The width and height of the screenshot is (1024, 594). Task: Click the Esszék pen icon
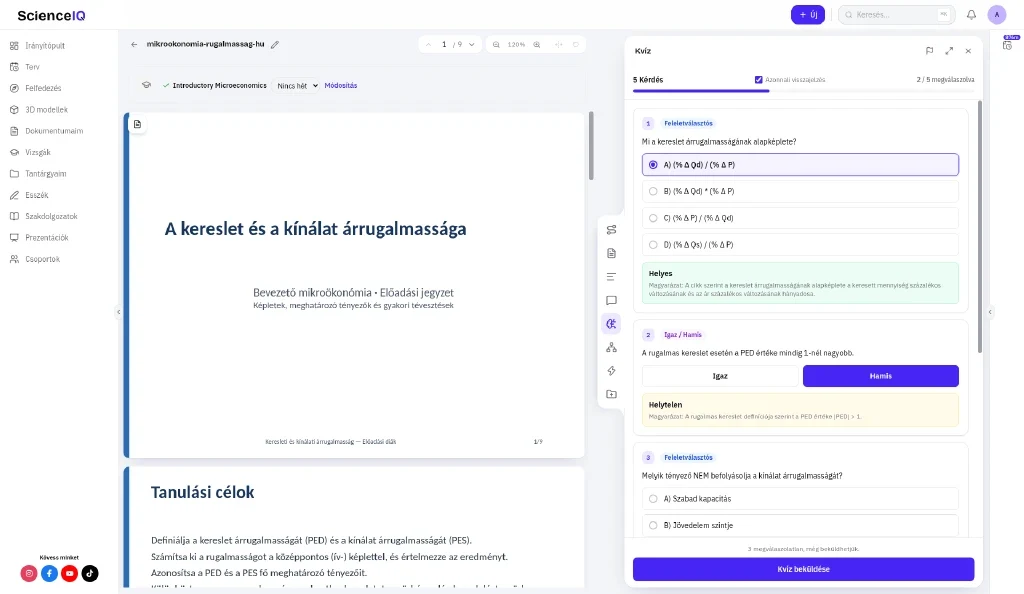(x=14, y=195)
